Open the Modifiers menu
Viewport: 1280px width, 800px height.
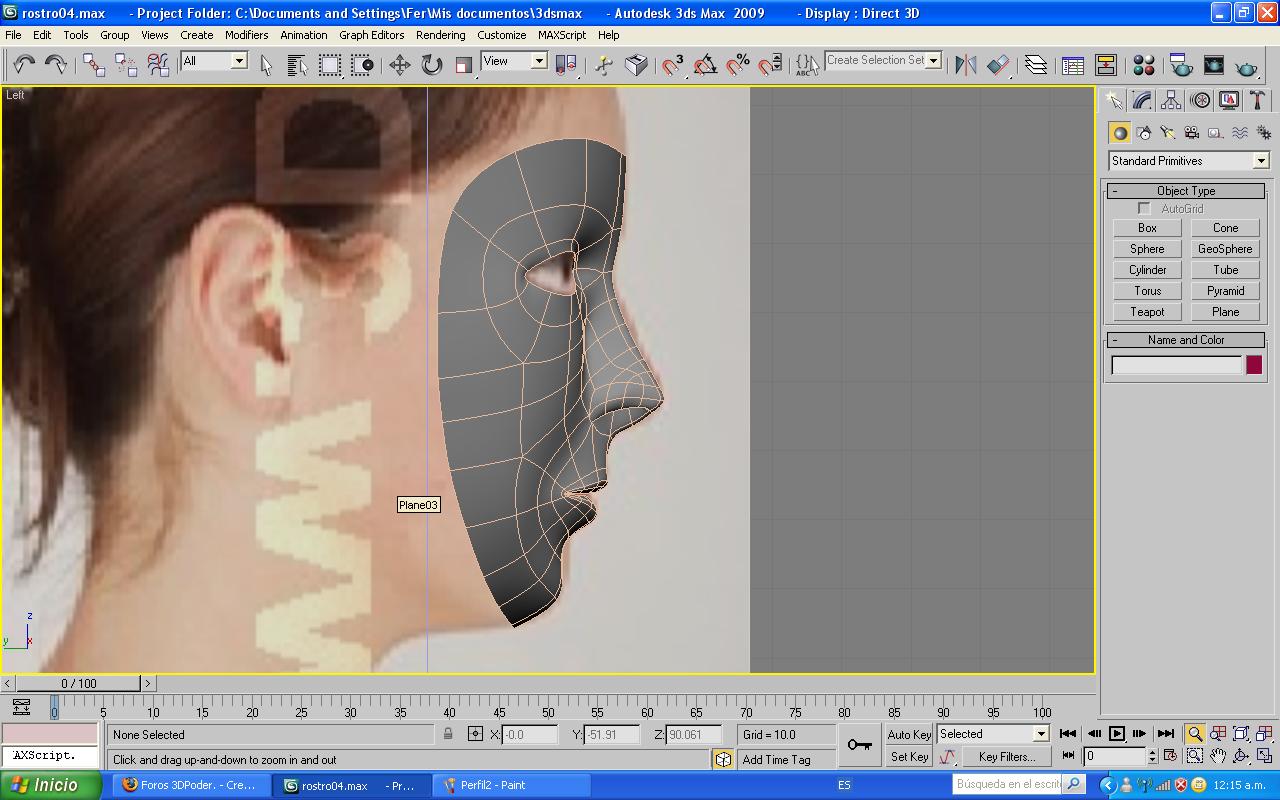[x=246, y=35]
